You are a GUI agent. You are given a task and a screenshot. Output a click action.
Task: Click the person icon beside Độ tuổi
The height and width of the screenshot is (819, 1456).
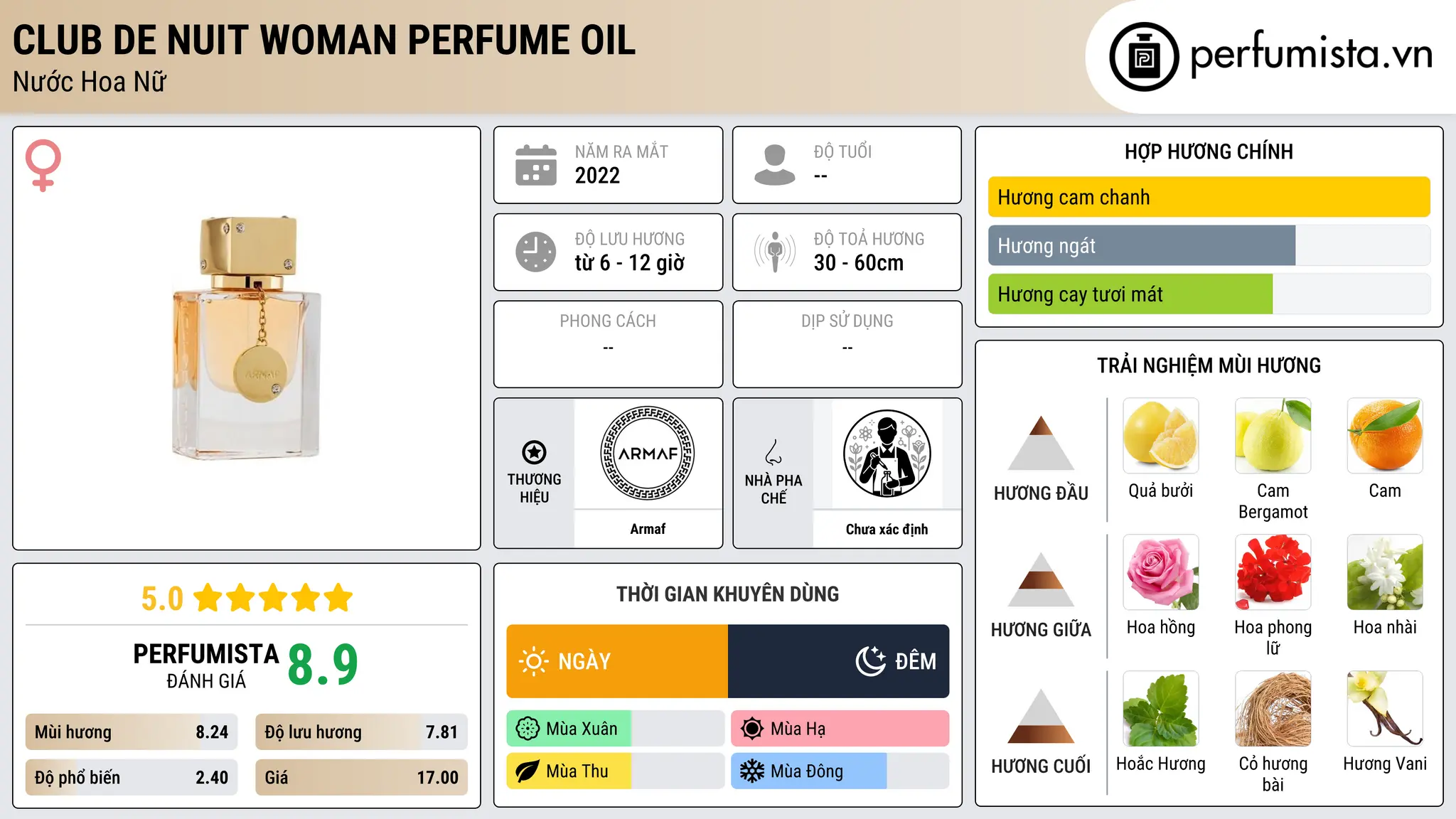tap(775, 165)
